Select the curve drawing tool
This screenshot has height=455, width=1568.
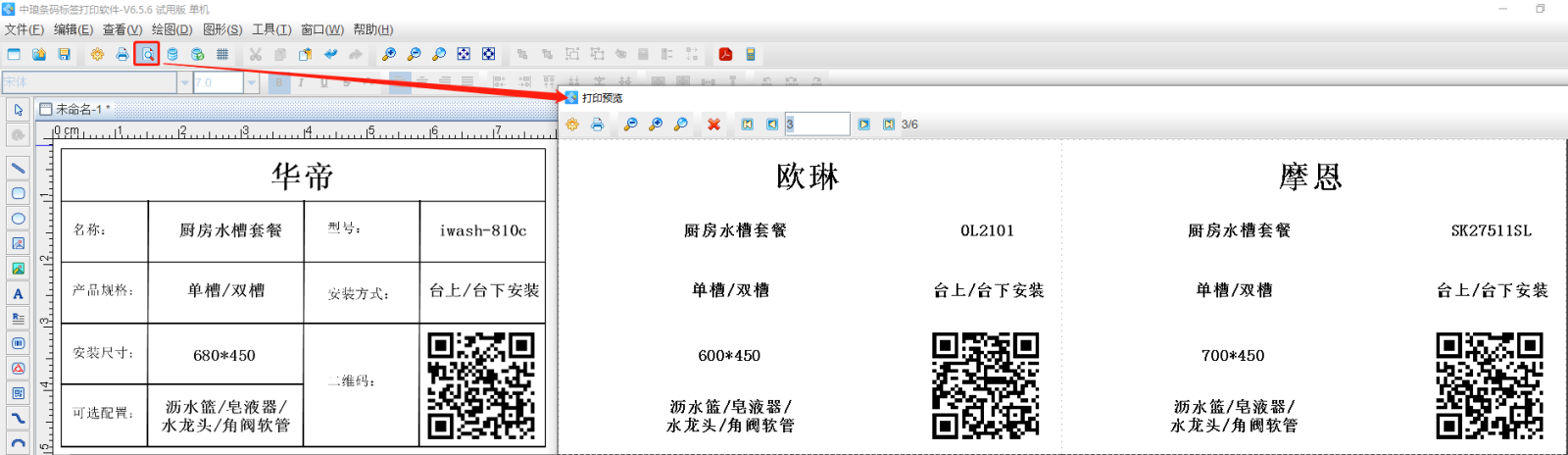18,419
